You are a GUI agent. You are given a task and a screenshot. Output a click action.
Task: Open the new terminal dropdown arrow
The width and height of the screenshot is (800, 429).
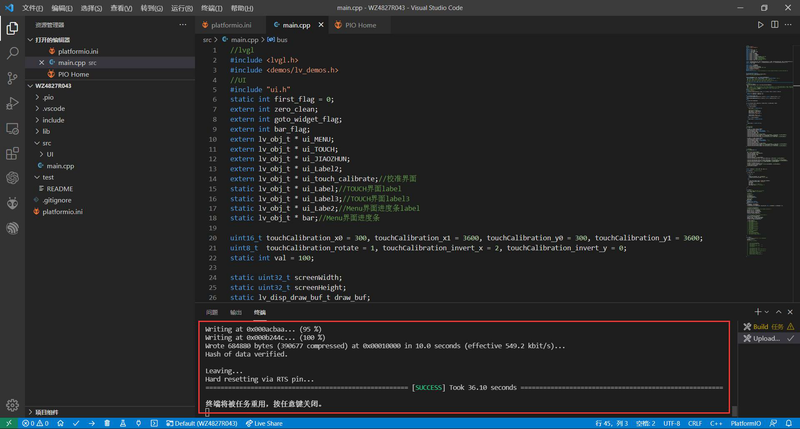point(767,312)
